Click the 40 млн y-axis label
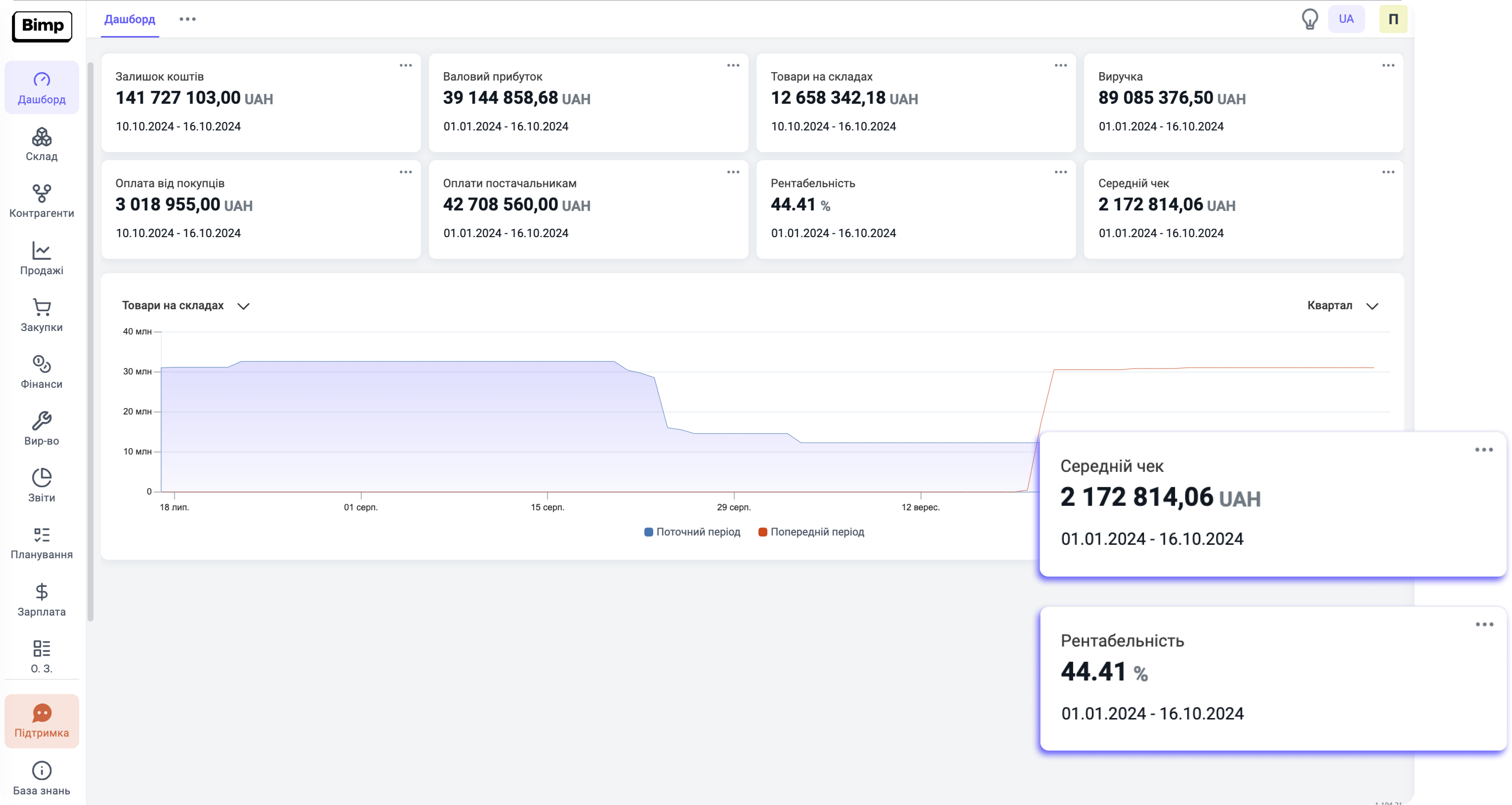This screenshot has height=805, width=1512. 137,331
